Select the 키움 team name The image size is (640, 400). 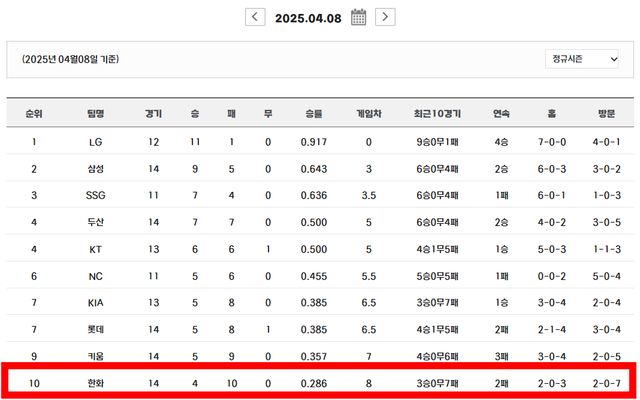pos(95,355)
